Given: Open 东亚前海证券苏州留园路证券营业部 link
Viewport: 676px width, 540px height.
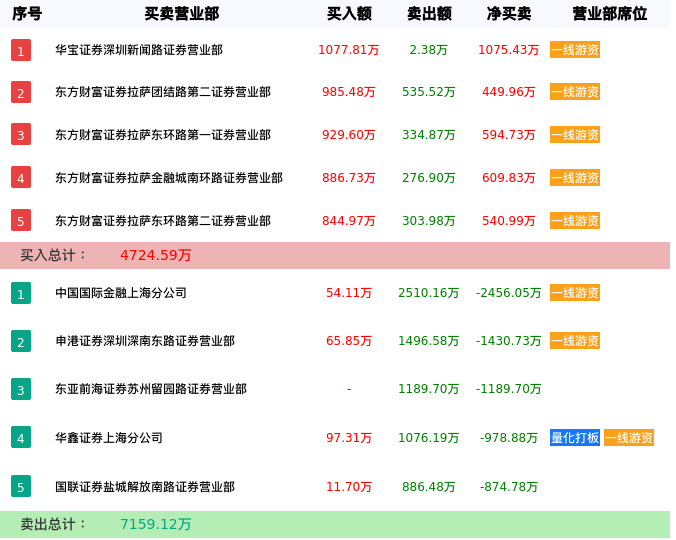Looking at the screenshot, I should coord(151,389).
